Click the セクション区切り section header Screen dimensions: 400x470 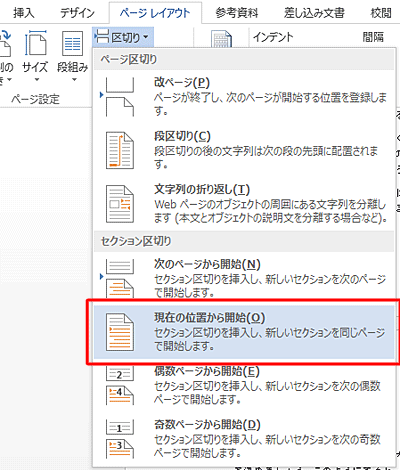tap(136, 241)
